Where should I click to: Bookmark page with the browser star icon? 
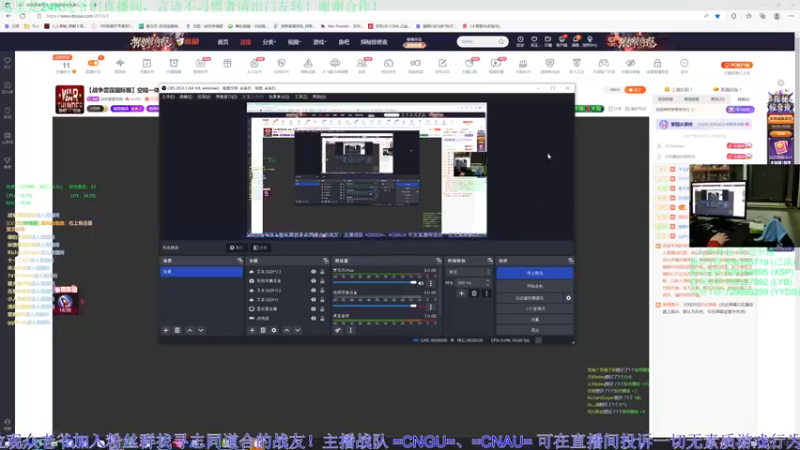coord(717,16)
